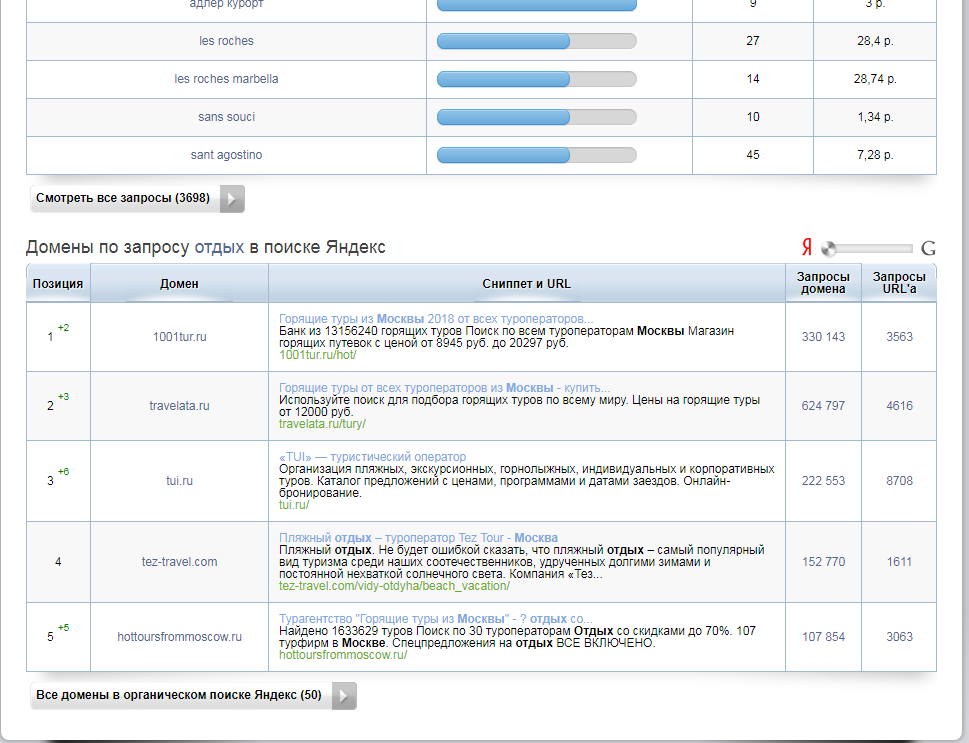Open domain travelata.ru
The height and width of the screenshot is (743, 969).
(179, 406)
